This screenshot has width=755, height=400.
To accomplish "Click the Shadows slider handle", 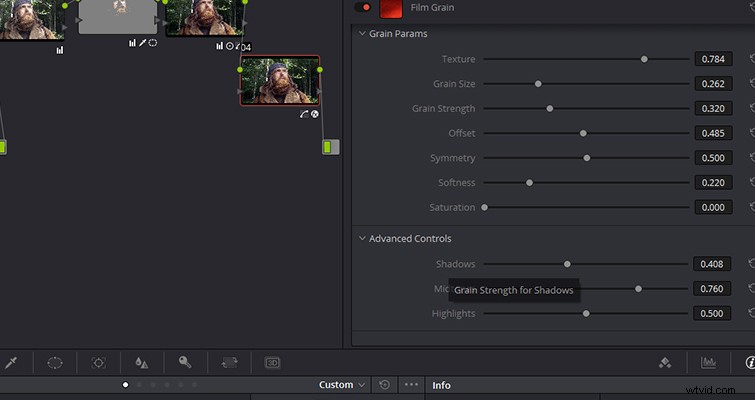I will [x=567, y=264].
